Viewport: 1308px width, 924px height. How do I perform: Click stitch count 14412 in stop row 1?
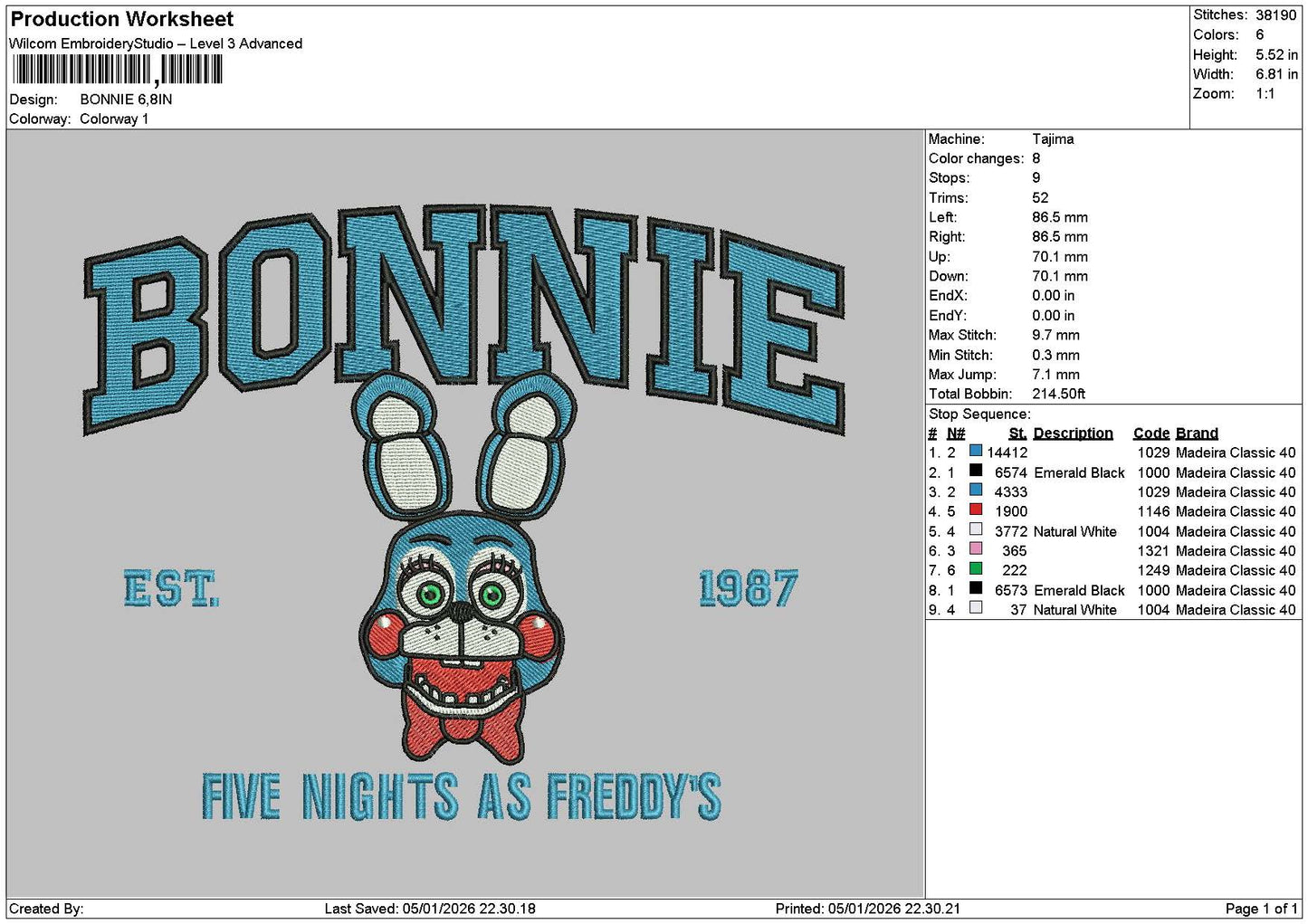pos(1007,452)
